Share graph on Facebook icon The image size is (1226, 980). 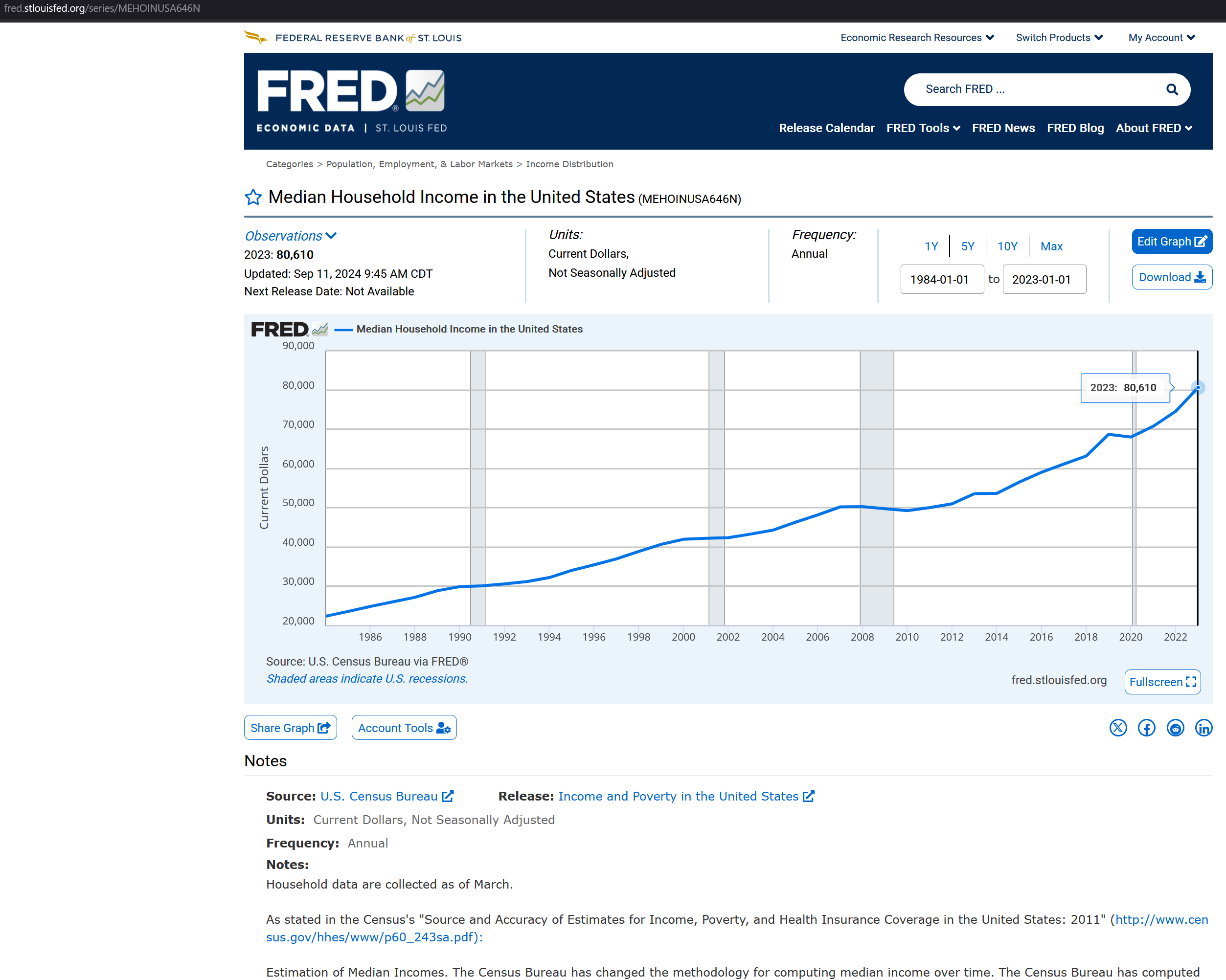[x=1146, y=728]
